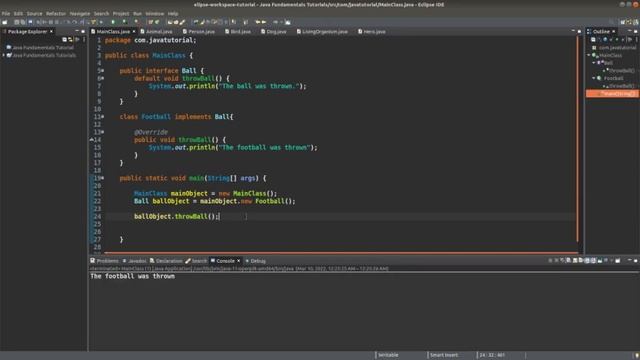Open the Source menu
This screenshot has width=640, height=360.
(x=34, y=13)
